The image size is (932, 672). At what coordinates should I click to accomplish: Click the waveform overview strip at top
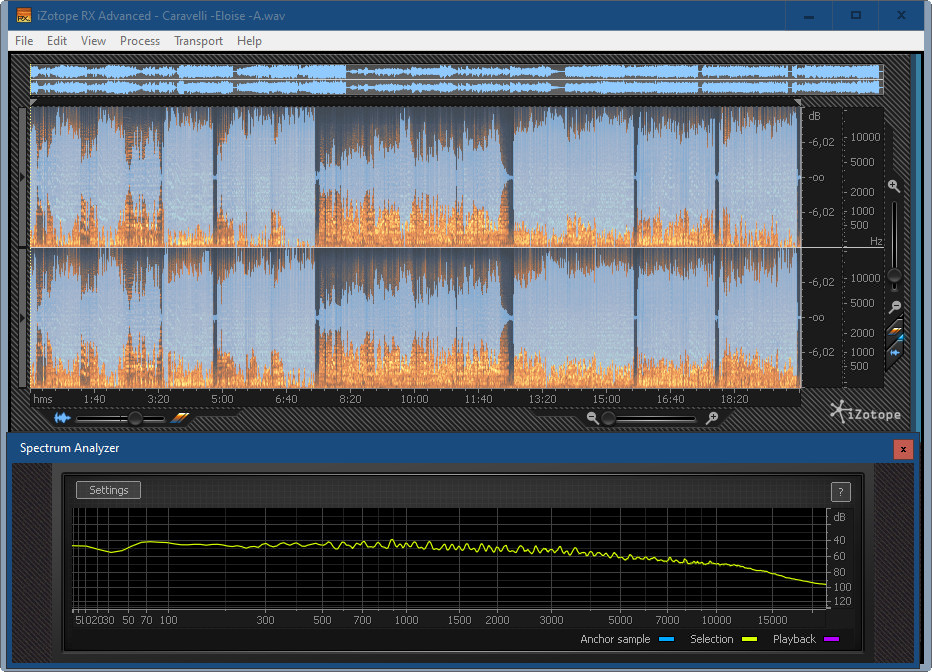[455, 79]
